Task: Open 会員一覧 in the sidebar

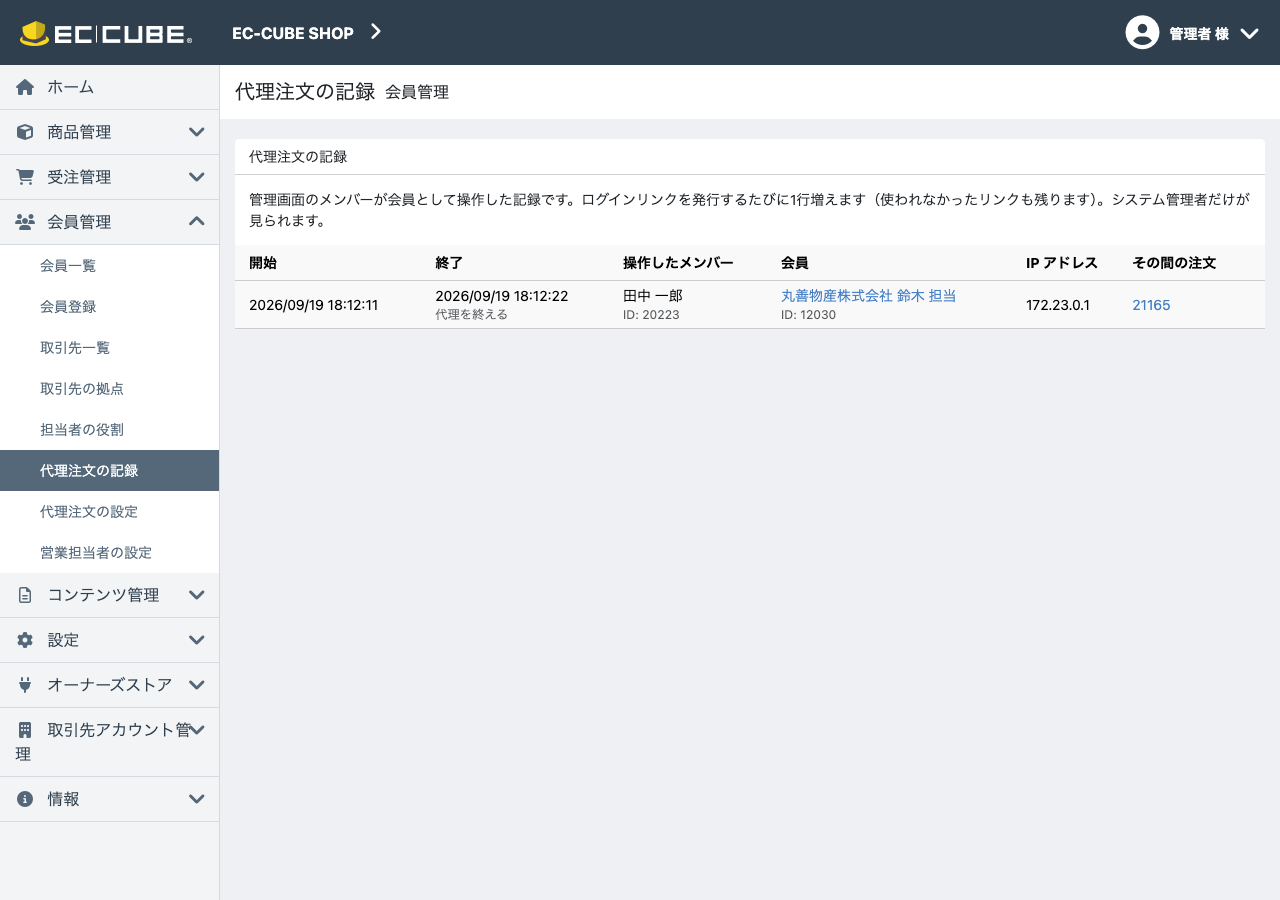Action: point(110,266)
